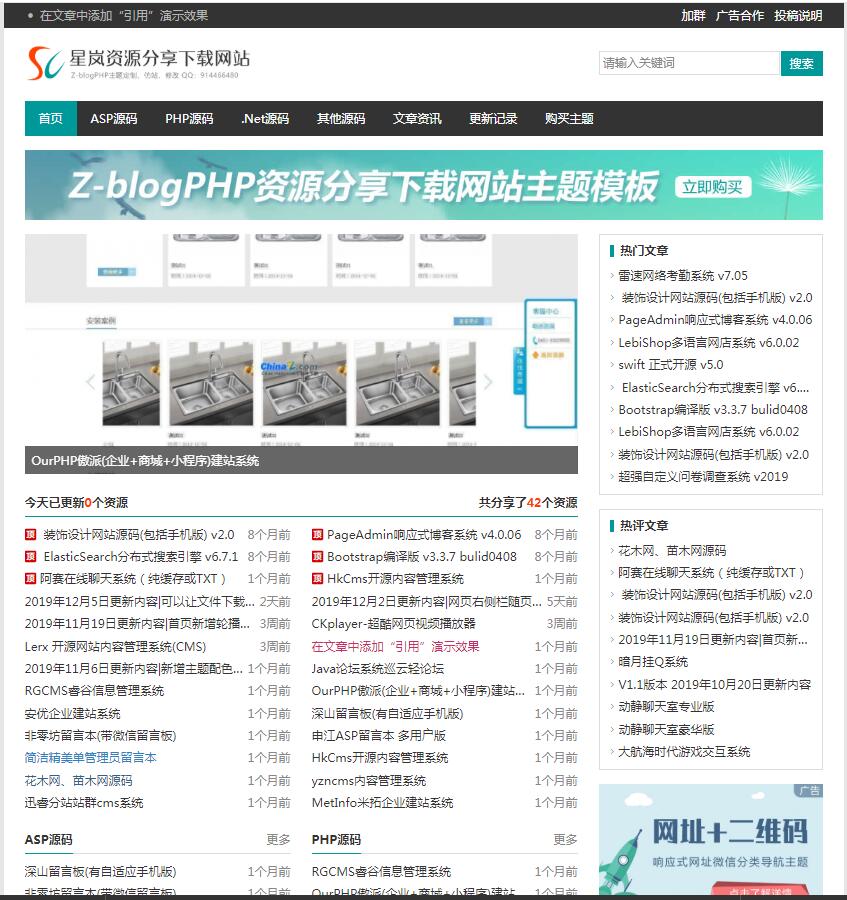Image resolution: width=847 pixels, height=900 pixels.
Task: Open the top bar notice 在文章中添加“引用”演示效果
Action: 124,15
